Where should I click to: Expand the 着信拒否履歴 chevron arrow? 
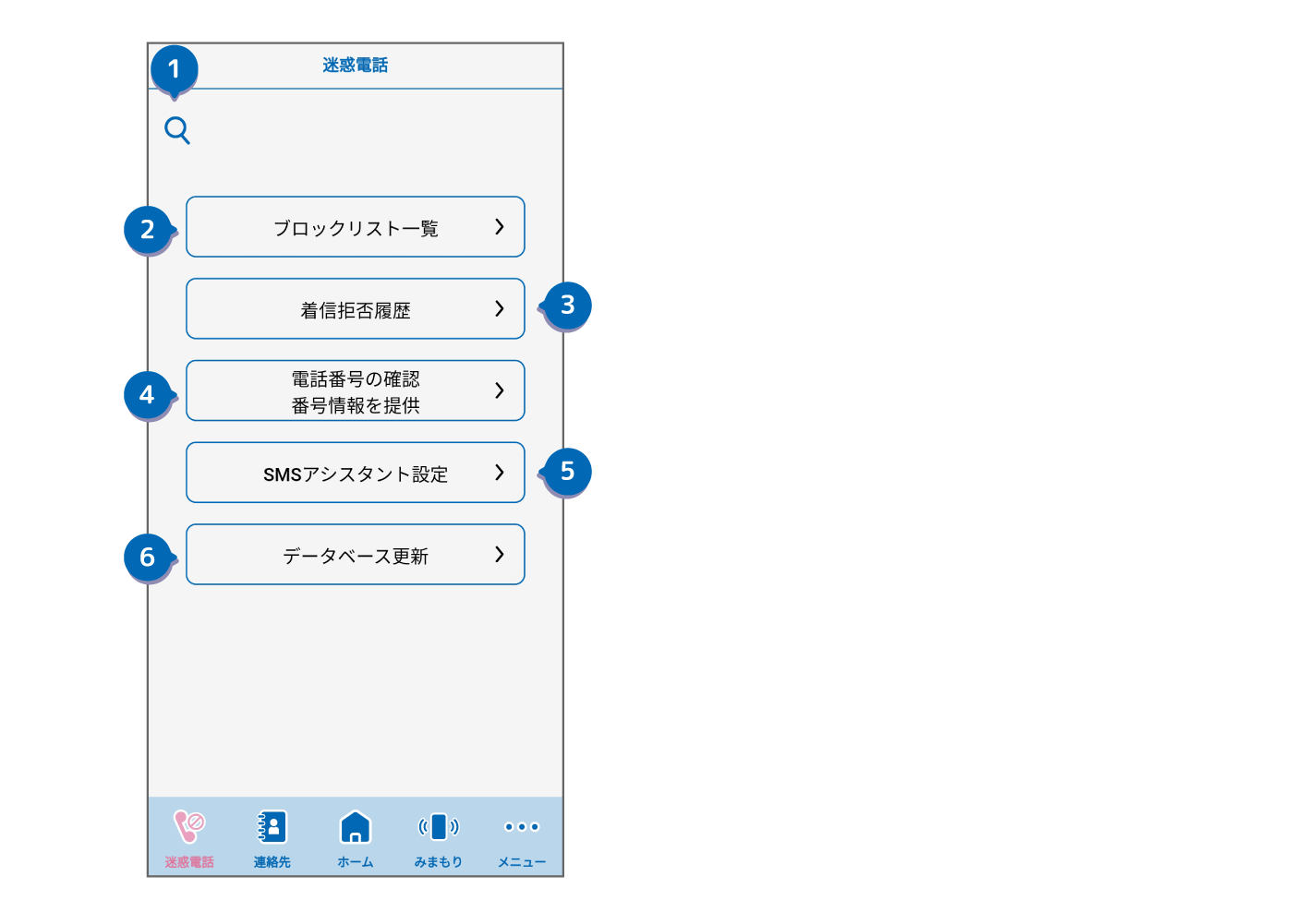click(x=500, y=308)
